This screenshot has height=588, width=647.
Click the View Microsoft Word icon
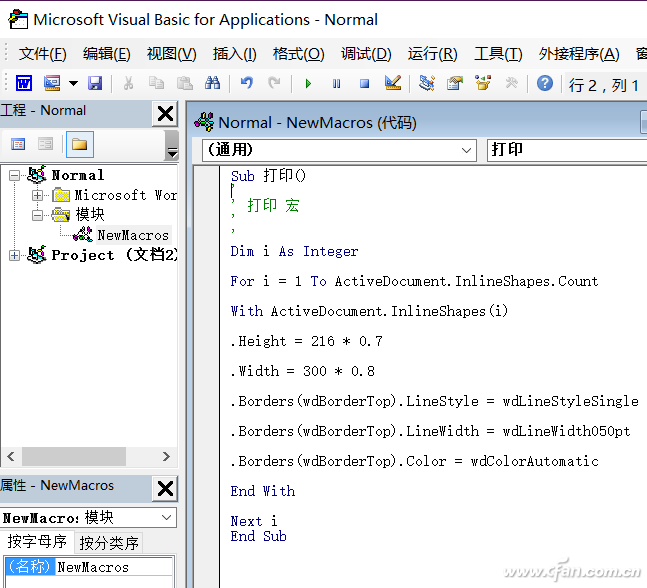coord(23,84)
